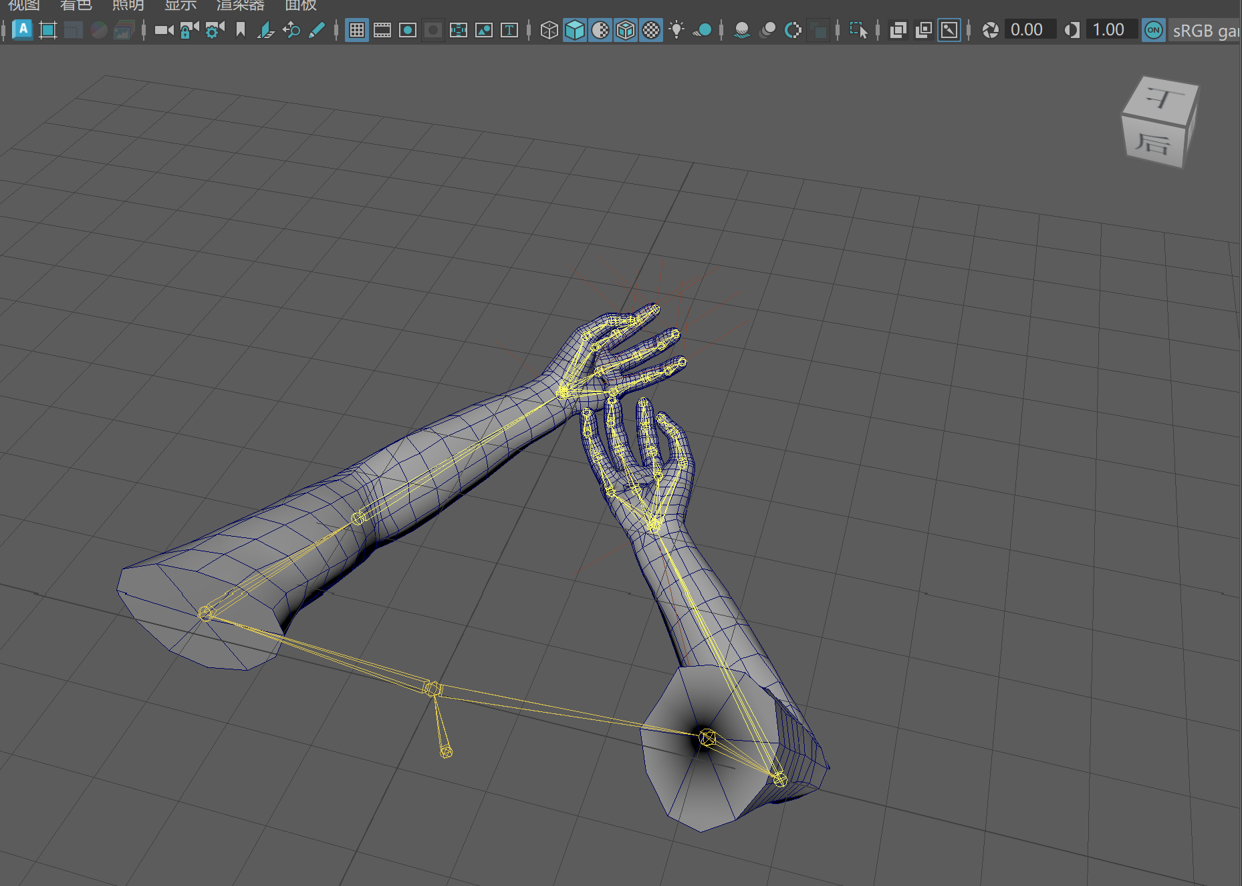Open the 显示 panel menu
The image size is (1242, 886).
[180, 5]
